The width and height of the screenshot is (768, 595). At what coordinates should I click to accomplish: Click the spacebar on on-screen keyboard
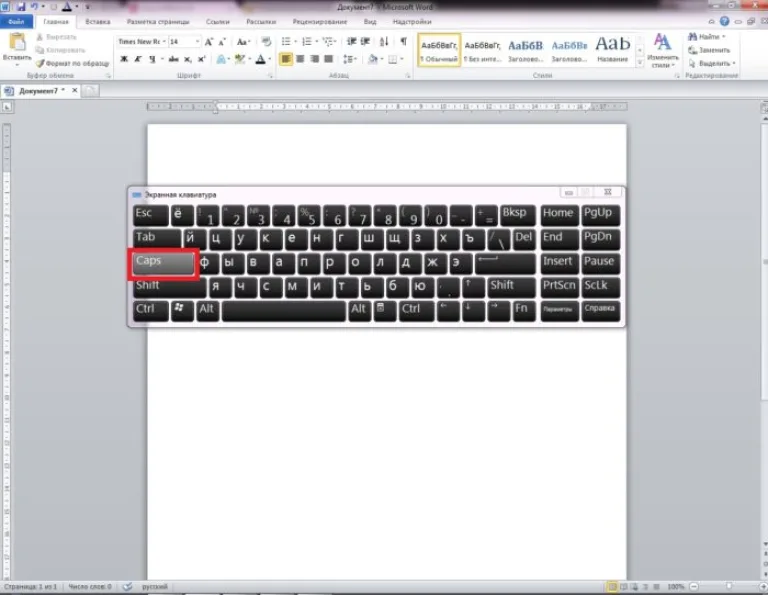[x=284, y=311]
